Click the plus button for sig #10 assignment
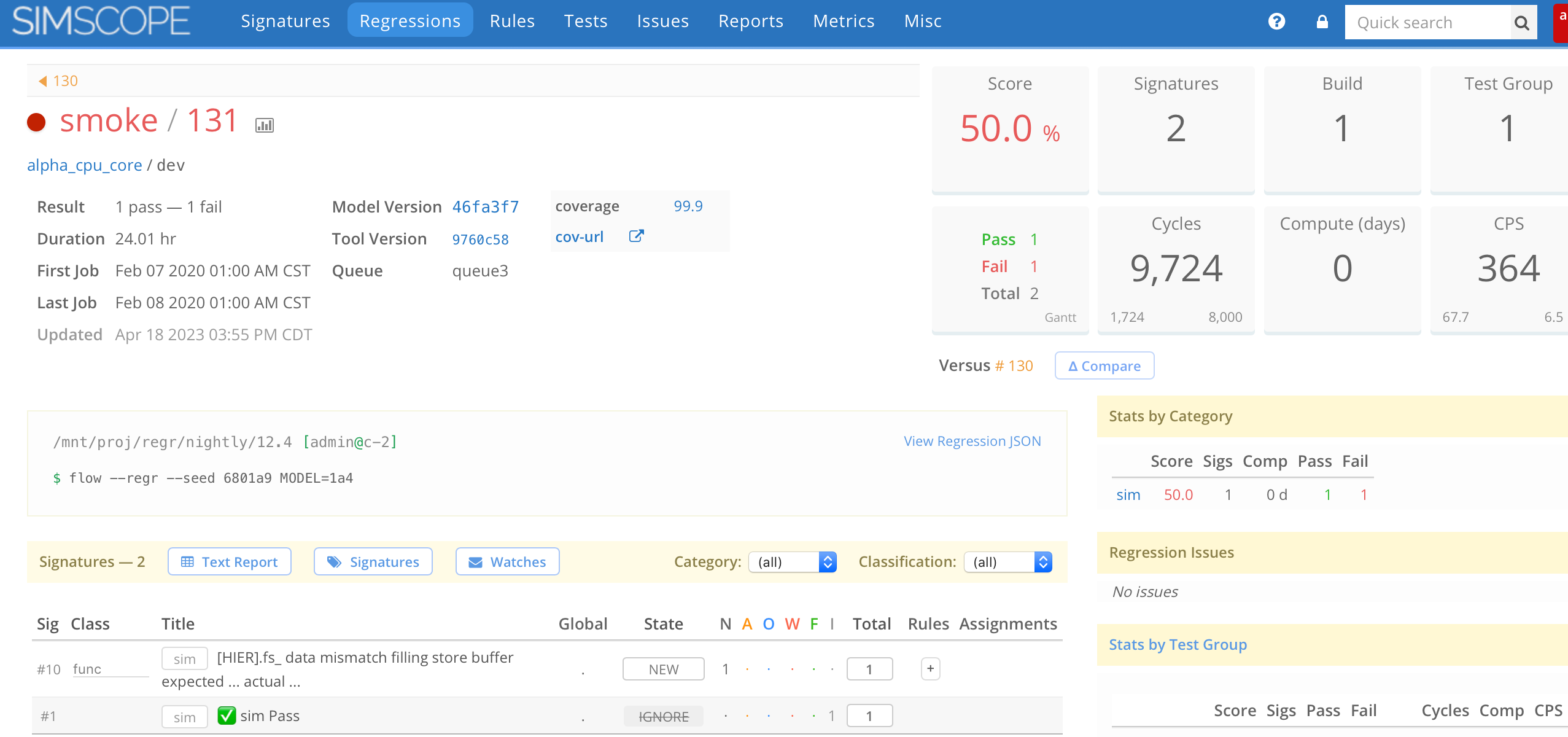This screenshot has height=737, width=1568. [931, 669]
